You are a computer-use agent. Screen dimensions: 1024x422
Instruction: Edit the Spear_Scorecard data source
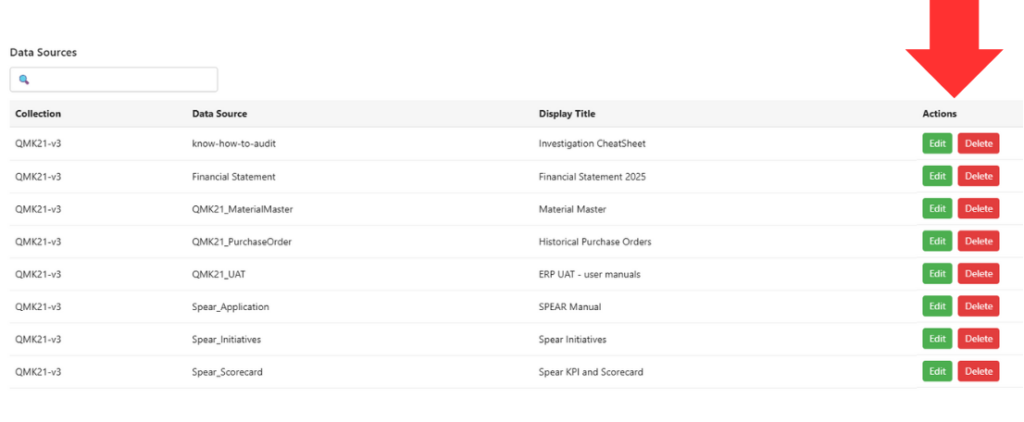click(937, 371)
